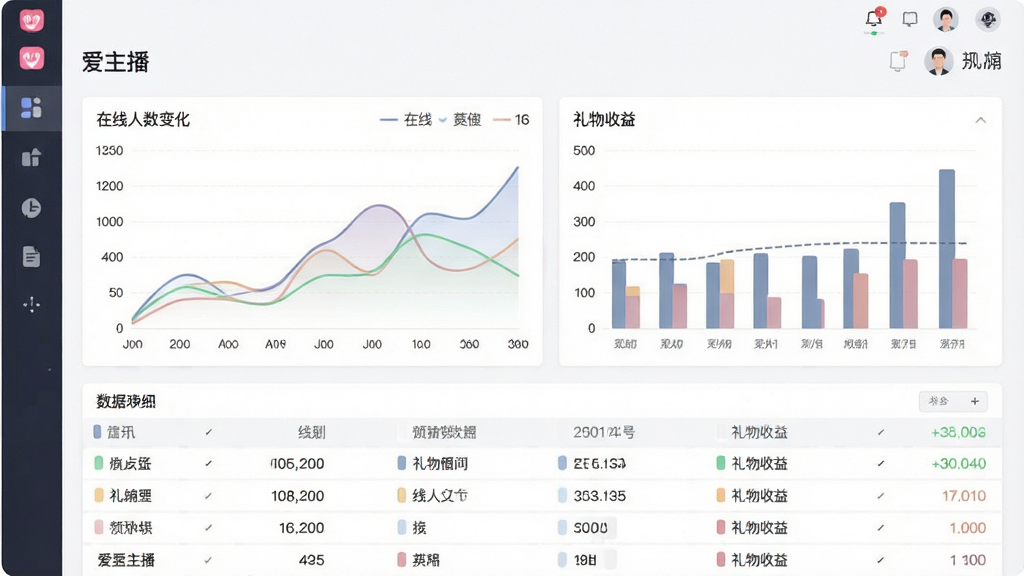Screen dimensions: 1024x576
Task: Open the dashboard grid icon in sidebar
Action: [x=31, y=108]
